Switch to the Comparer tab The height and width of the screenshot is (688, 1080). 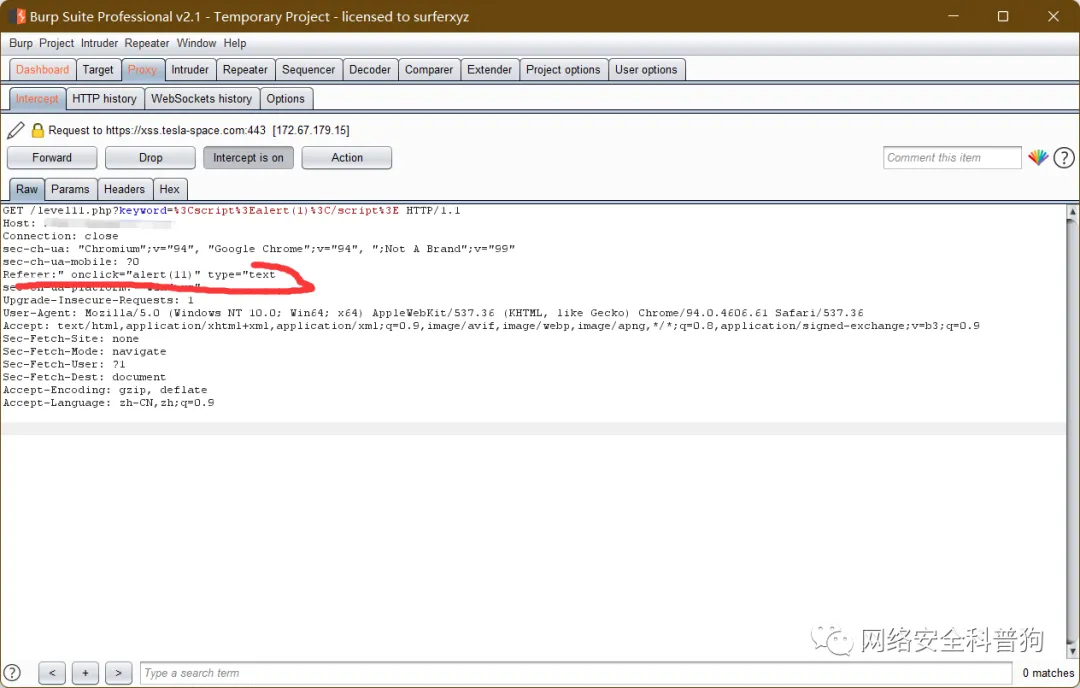[428, 70]
